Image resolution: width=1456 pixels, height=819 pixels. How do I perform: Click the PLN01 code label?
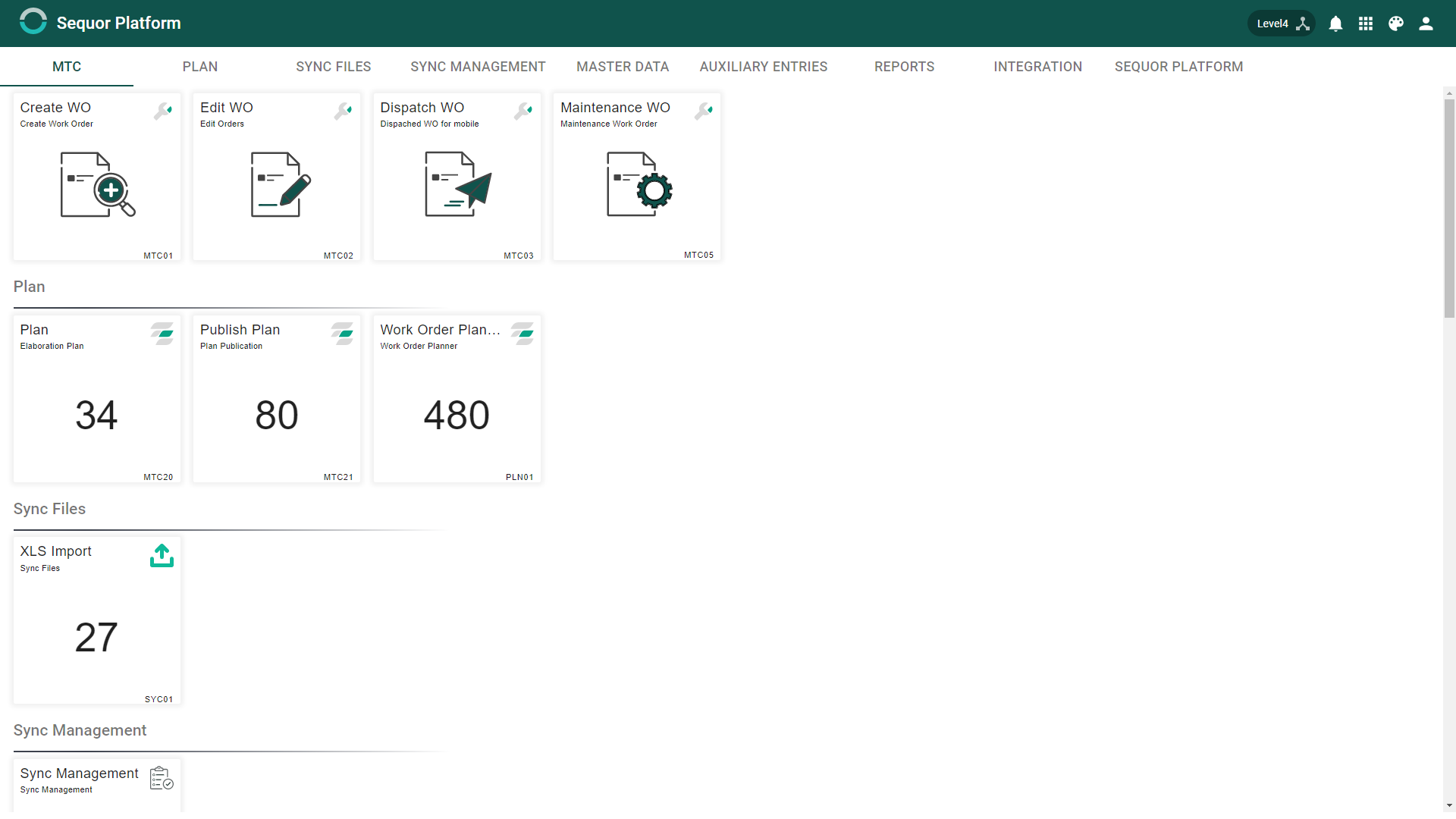tap(519, 478)
